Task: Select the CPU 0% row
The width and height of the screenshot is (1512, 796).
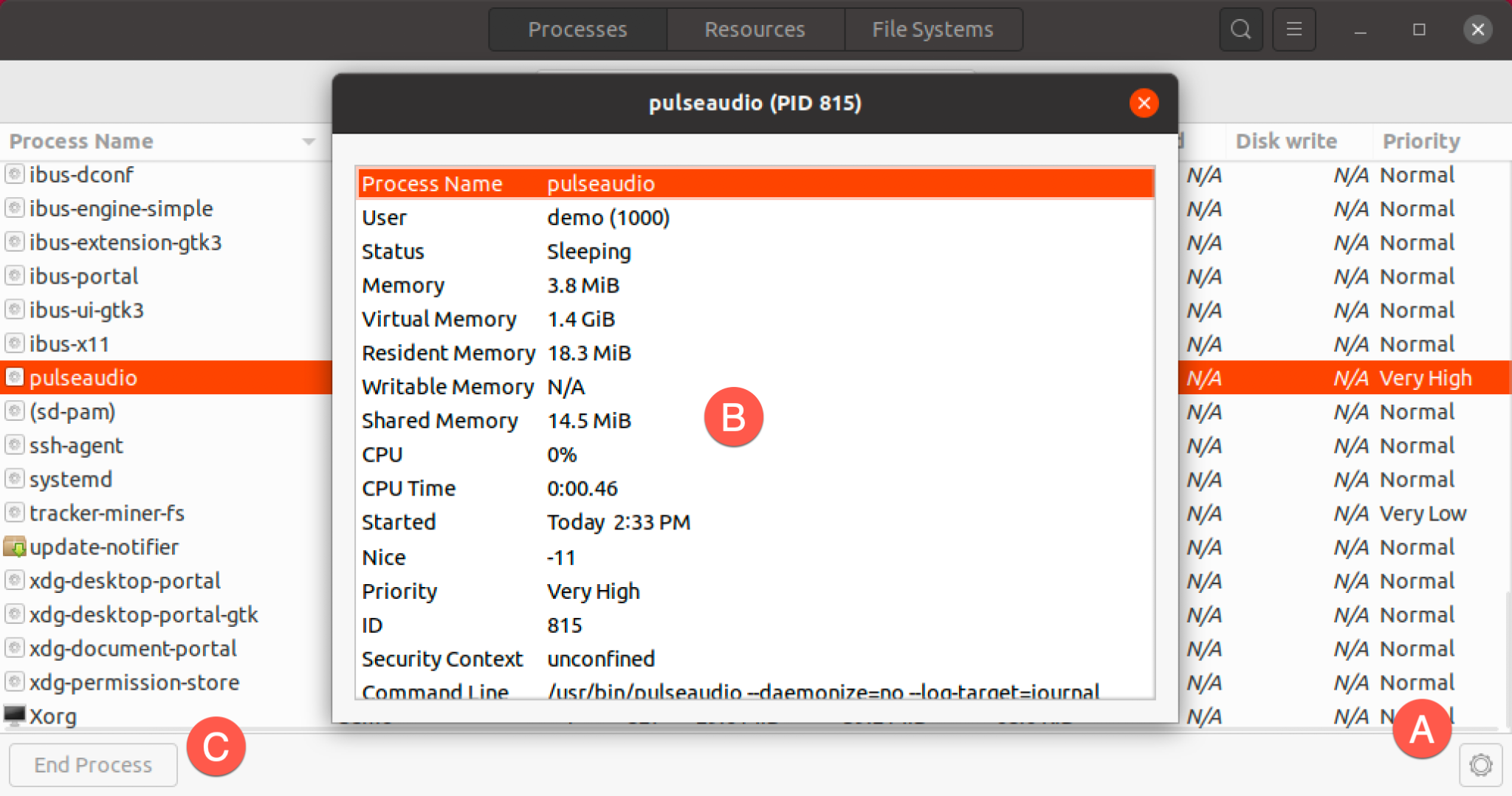Action: point(755,455)
